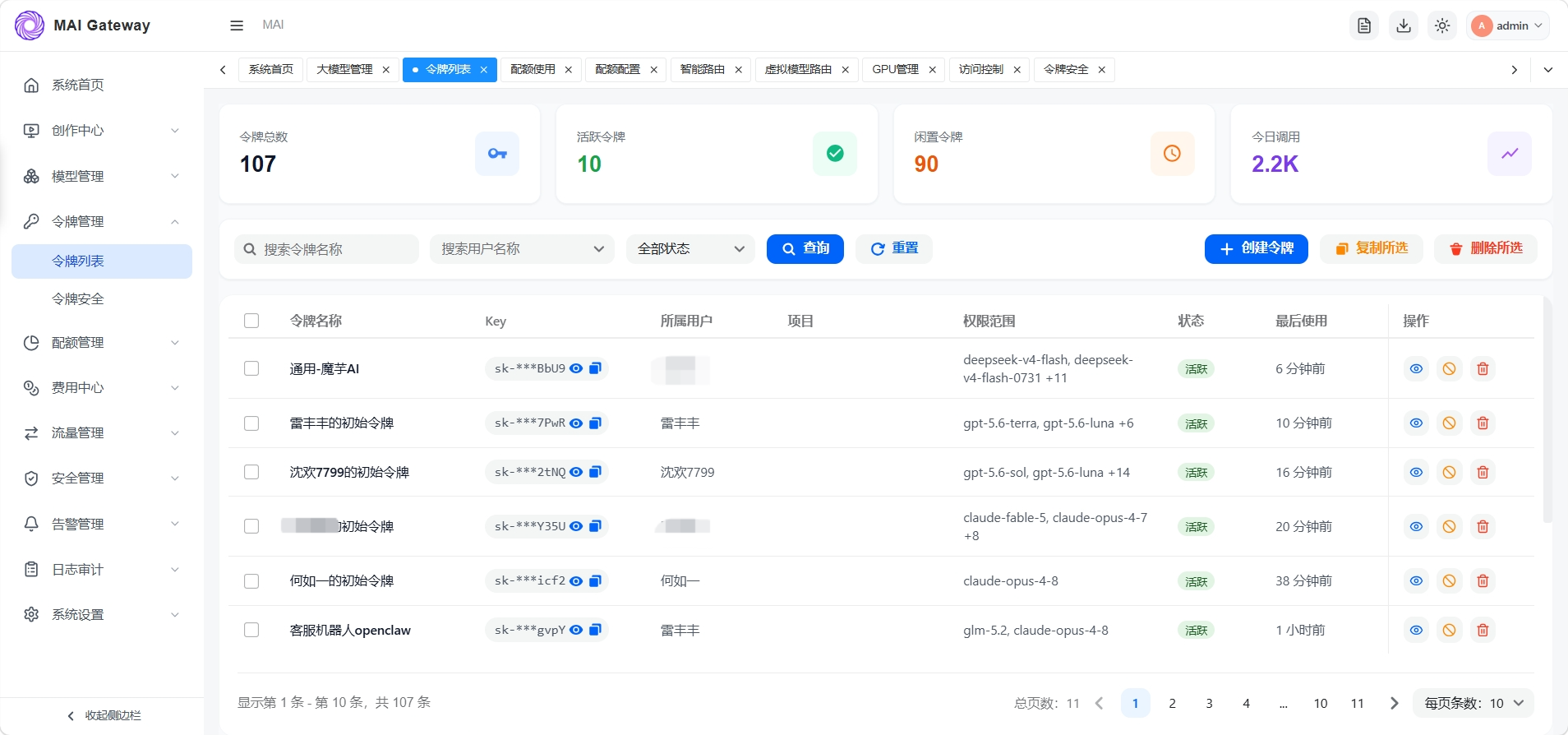The image size is (1568, 735).
Task: Copy key sk-***icf2
Action: (x=595, y=581)
